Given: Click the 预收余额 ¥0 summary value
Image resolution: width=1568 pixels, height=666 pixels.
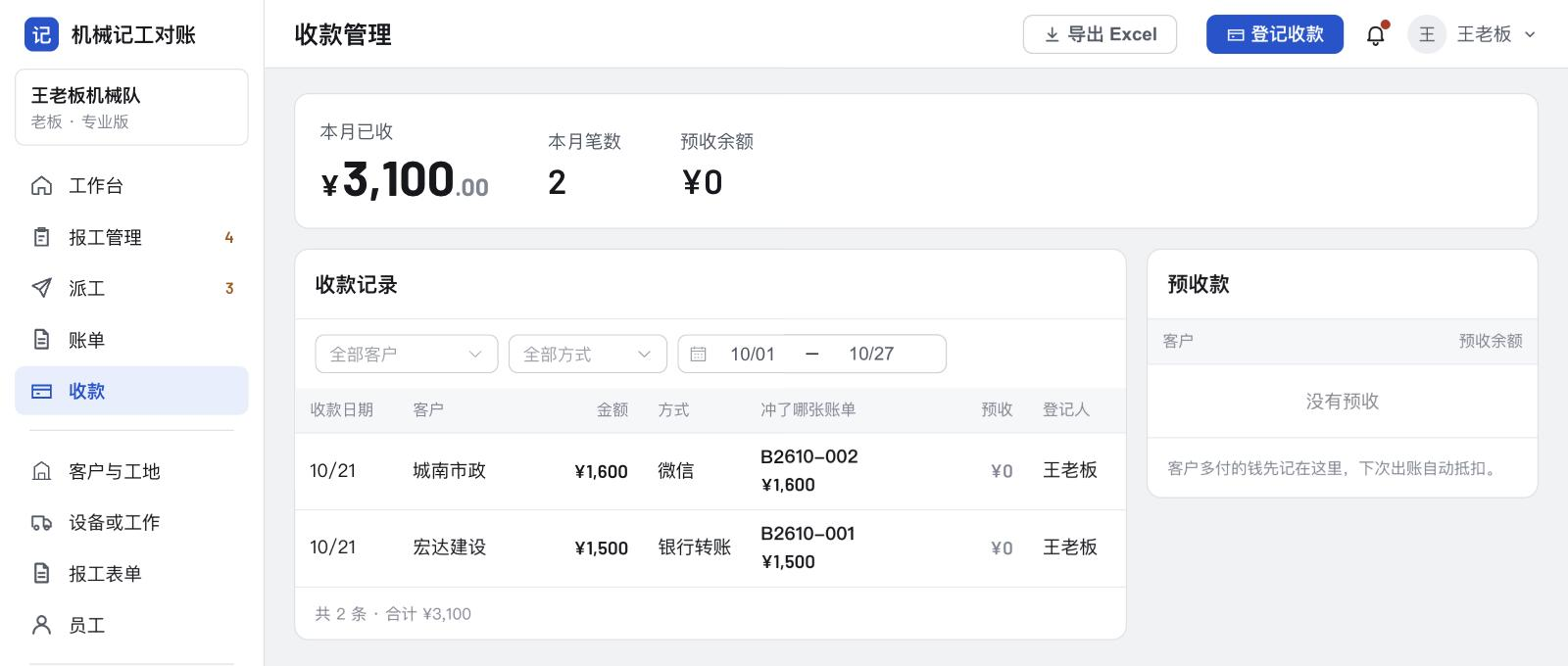Looking at the screenshot, I should (703, 182).
